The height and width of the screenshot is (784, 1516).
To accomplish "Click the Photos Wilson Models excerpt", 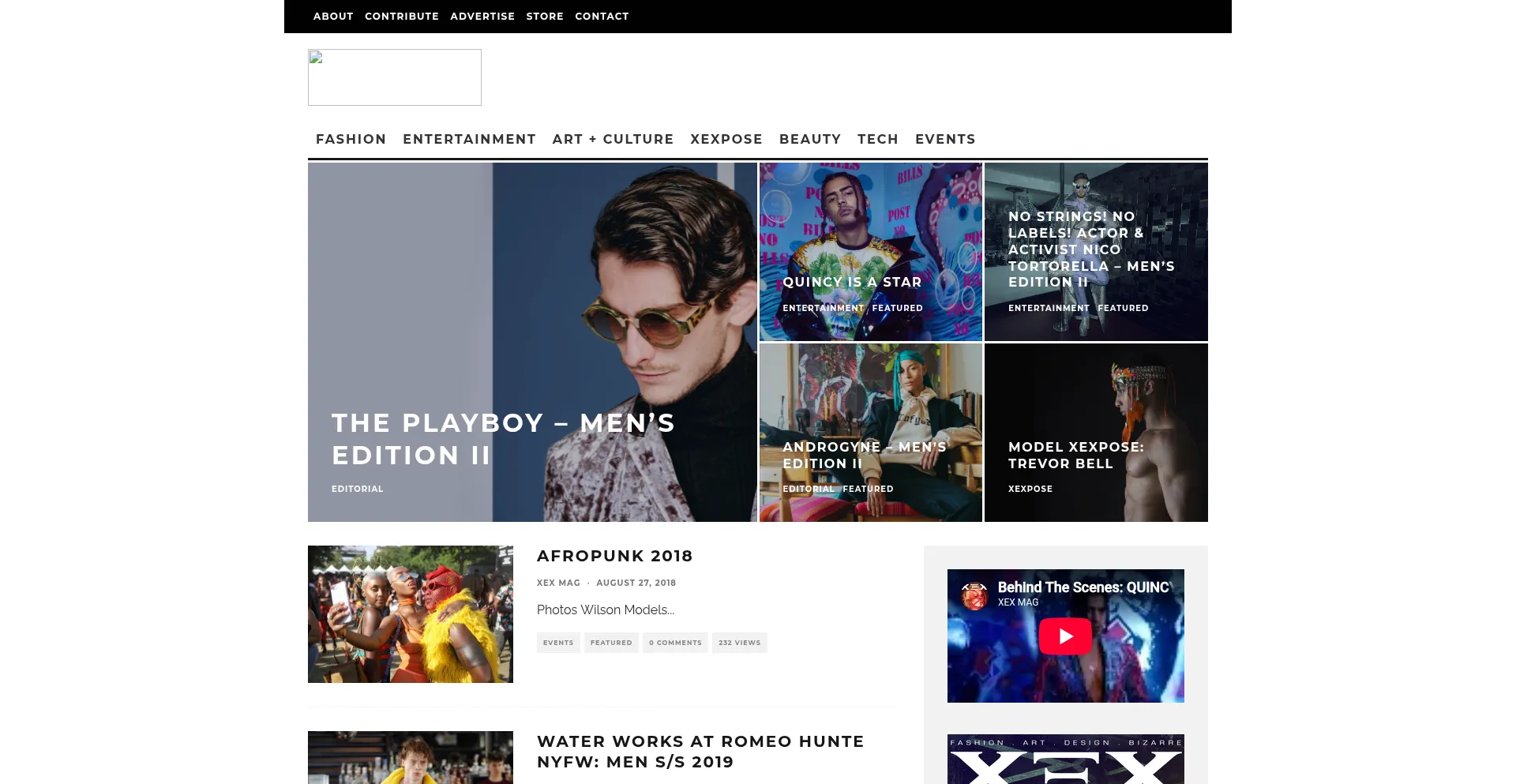I will coord(606,610).
